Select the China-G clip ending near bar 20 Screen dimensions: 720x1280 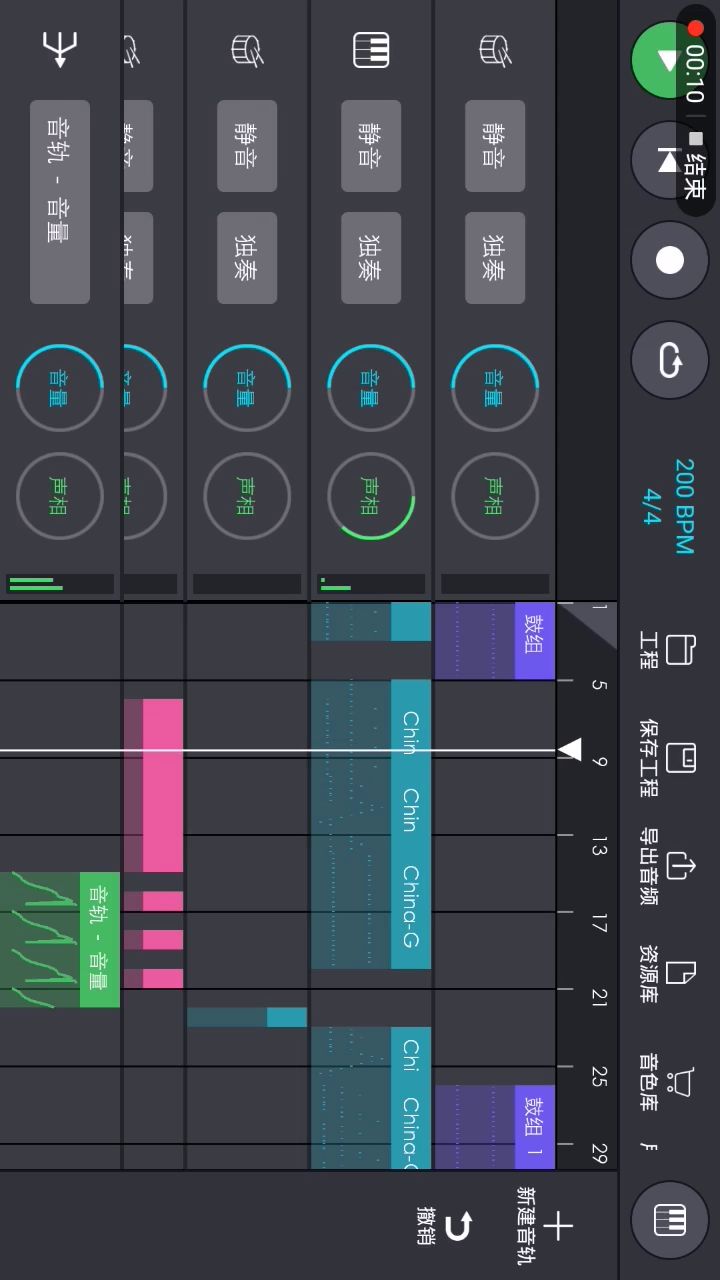[x=371, y=912]
